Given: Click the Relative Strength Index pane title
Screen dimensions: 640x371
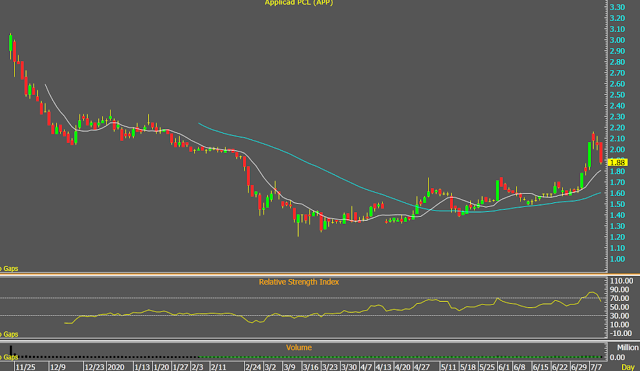Looking at the screenshot, I should [x=299, y=282].
